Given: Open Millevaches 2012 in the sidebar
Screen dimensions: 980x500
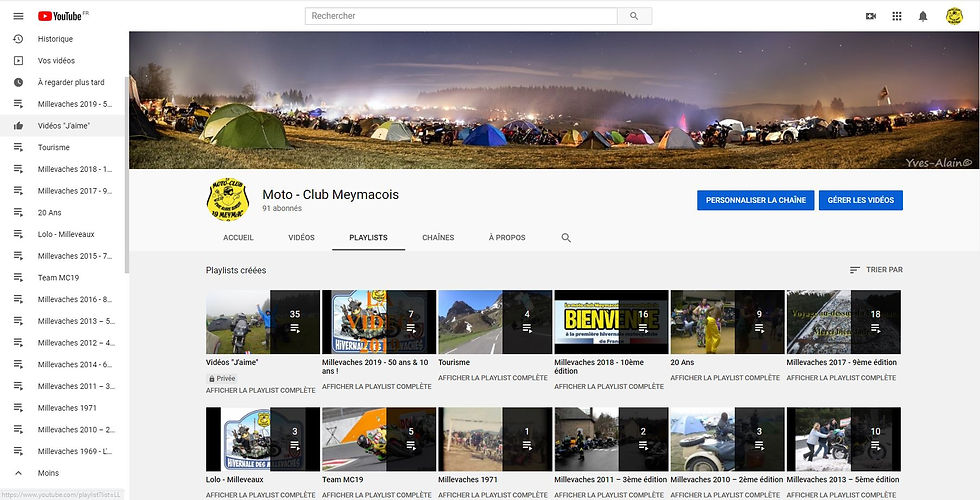Looking at the screenshot, I should pos(62,342).
